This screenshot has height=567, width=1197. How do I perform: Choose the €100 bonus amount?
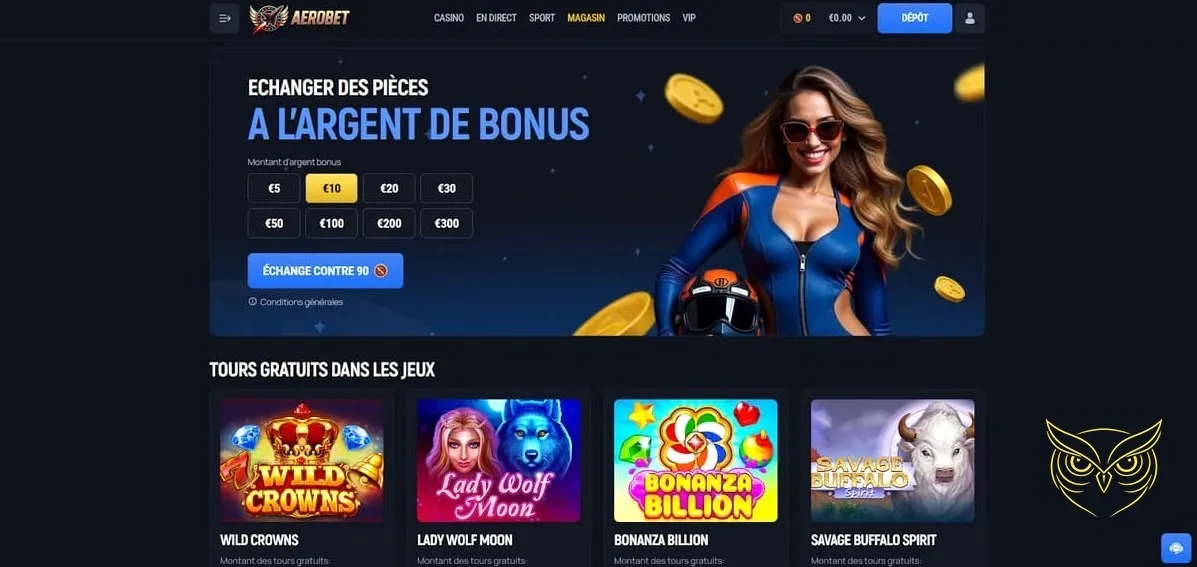coord(331,224)
